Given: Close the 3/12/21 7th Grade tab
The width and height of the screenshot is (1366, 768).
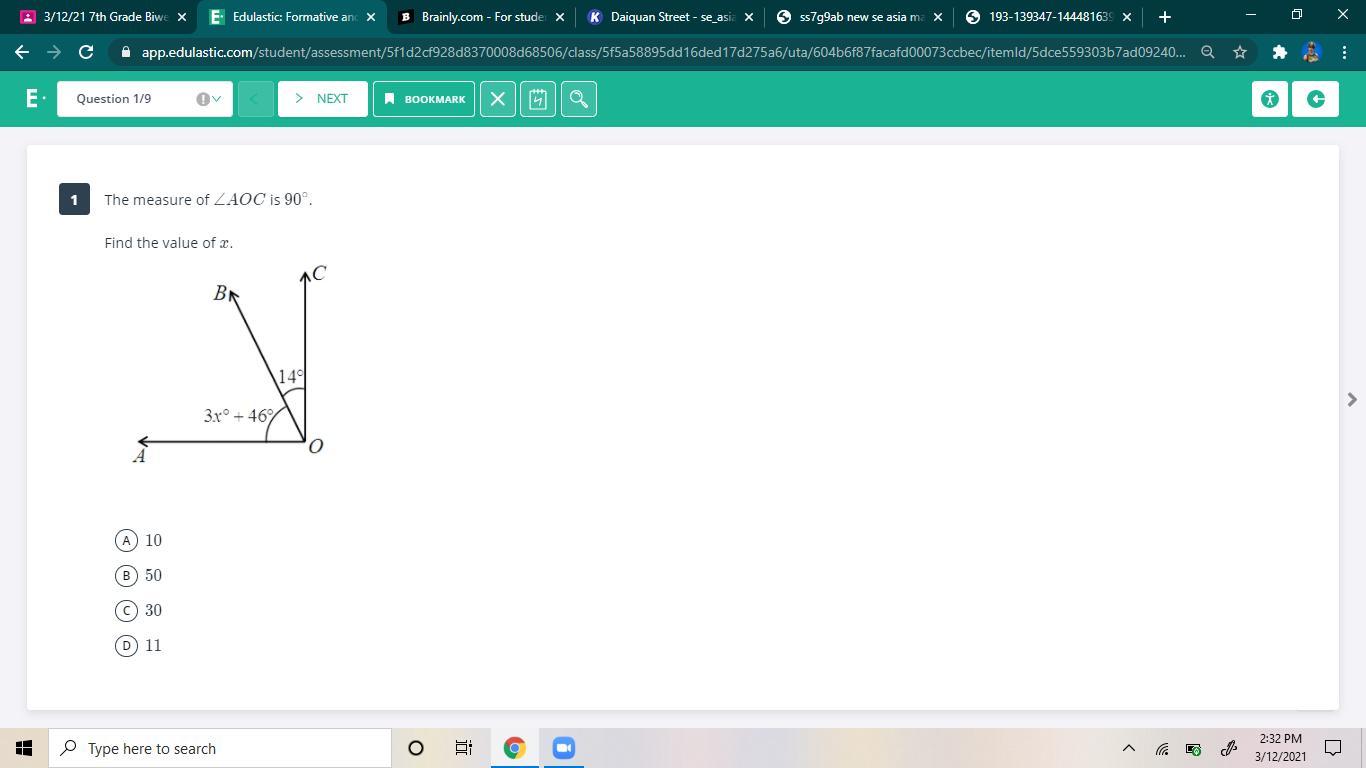Looking at the screenshot, I should pos(181,17).
